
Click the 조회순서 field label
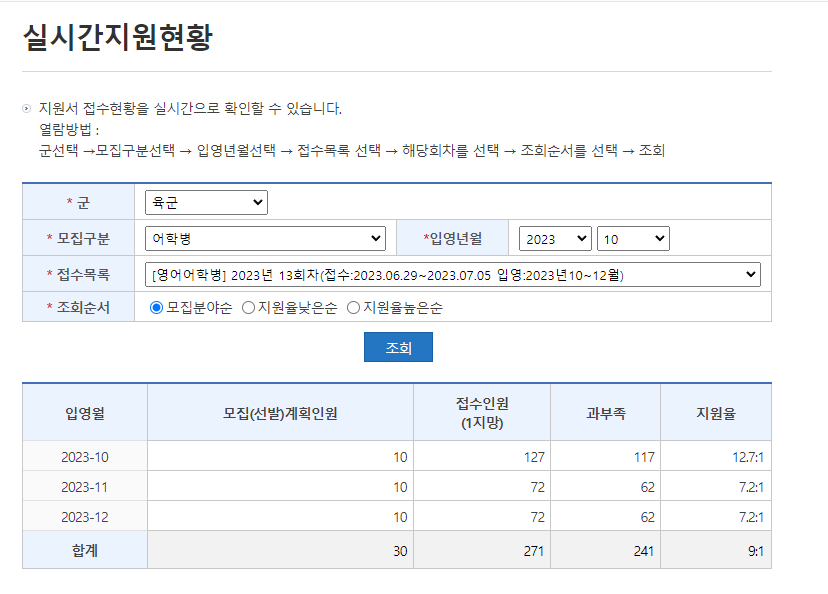78,307
